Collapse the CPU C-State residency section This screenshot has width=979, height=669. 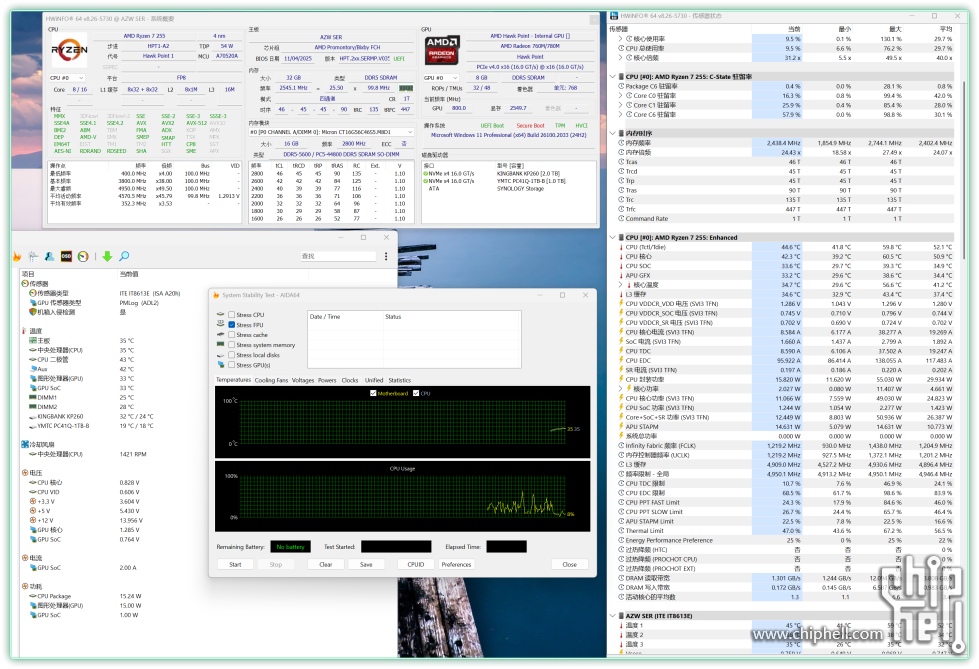coord(613,76)
